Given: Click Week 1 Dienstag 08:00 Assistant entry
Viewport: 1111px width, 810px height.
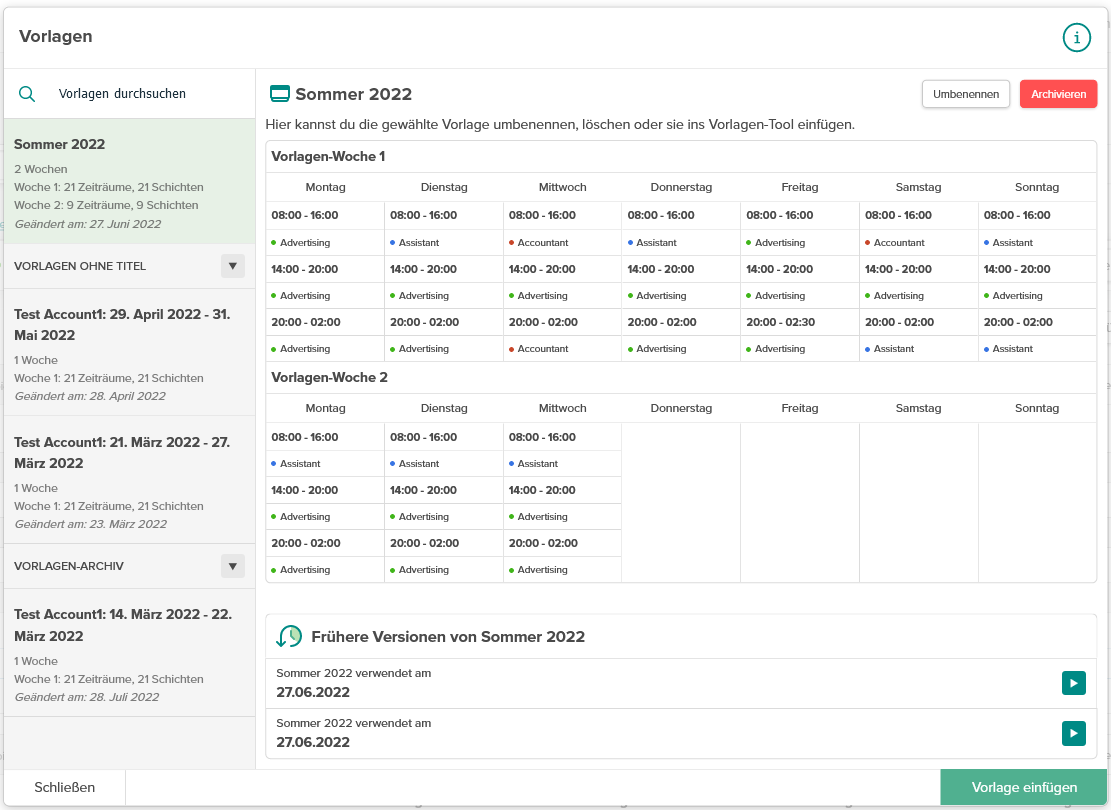Looking at the screenshot, I should click(x=414, y=242).
